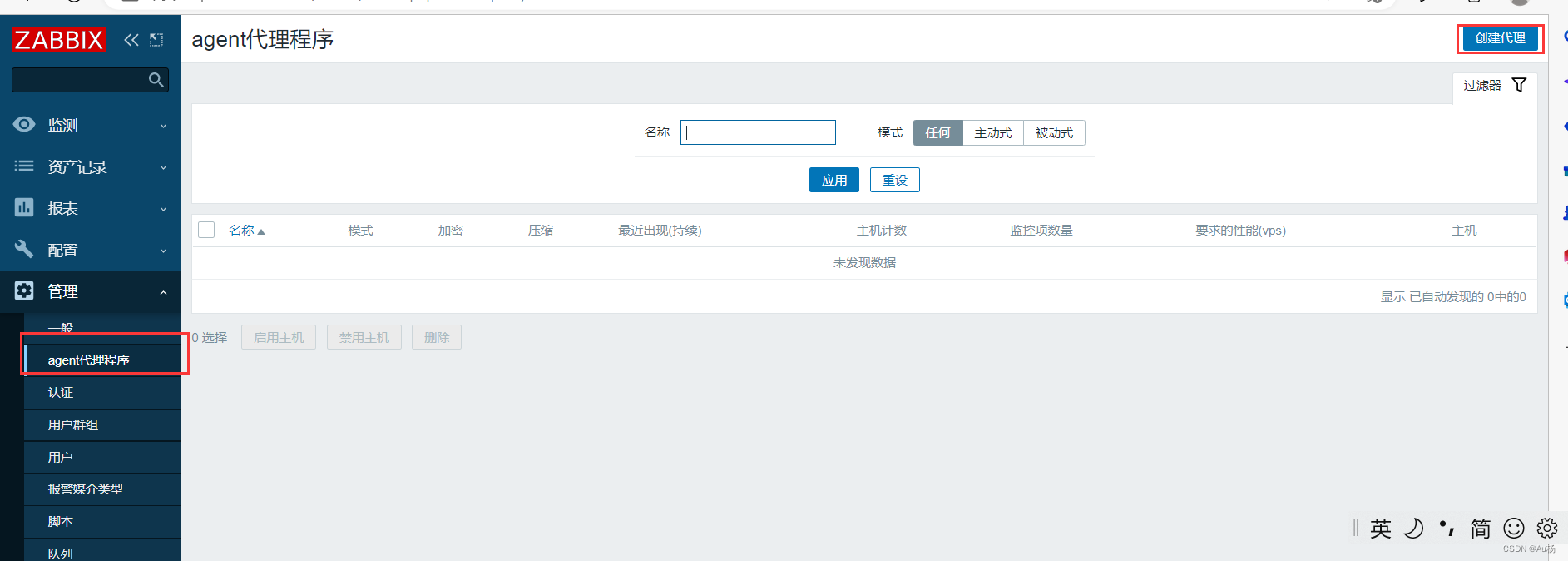The height and width of the screenshot is (561, 1568).
Task: Open the 认证 submenu item
Action: click(102, 392)
